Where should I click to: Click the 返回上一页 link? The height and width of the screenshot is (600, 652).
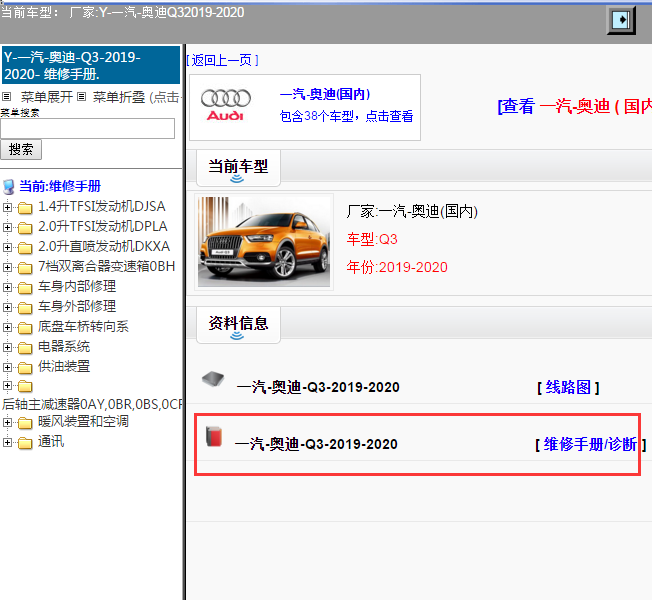tap(222, 60)
